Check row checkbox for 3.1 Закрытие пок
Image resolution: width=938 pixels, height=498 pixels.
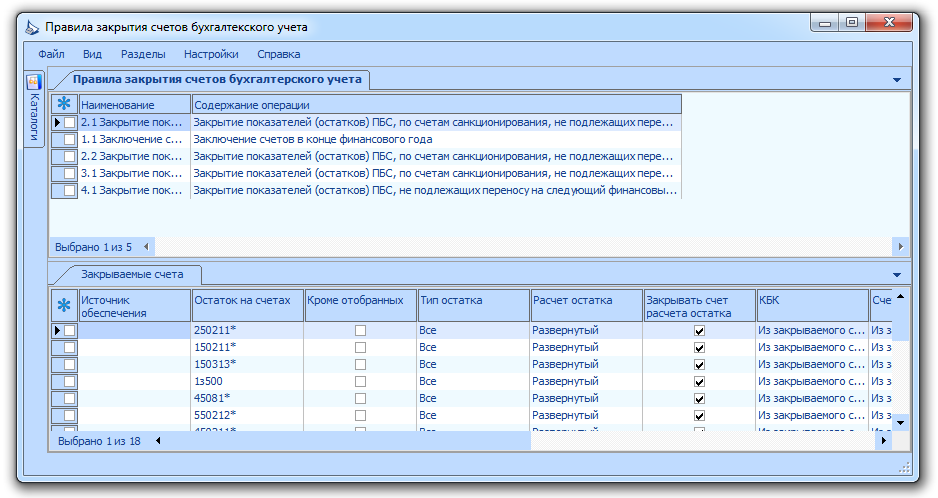click(70, 174)
